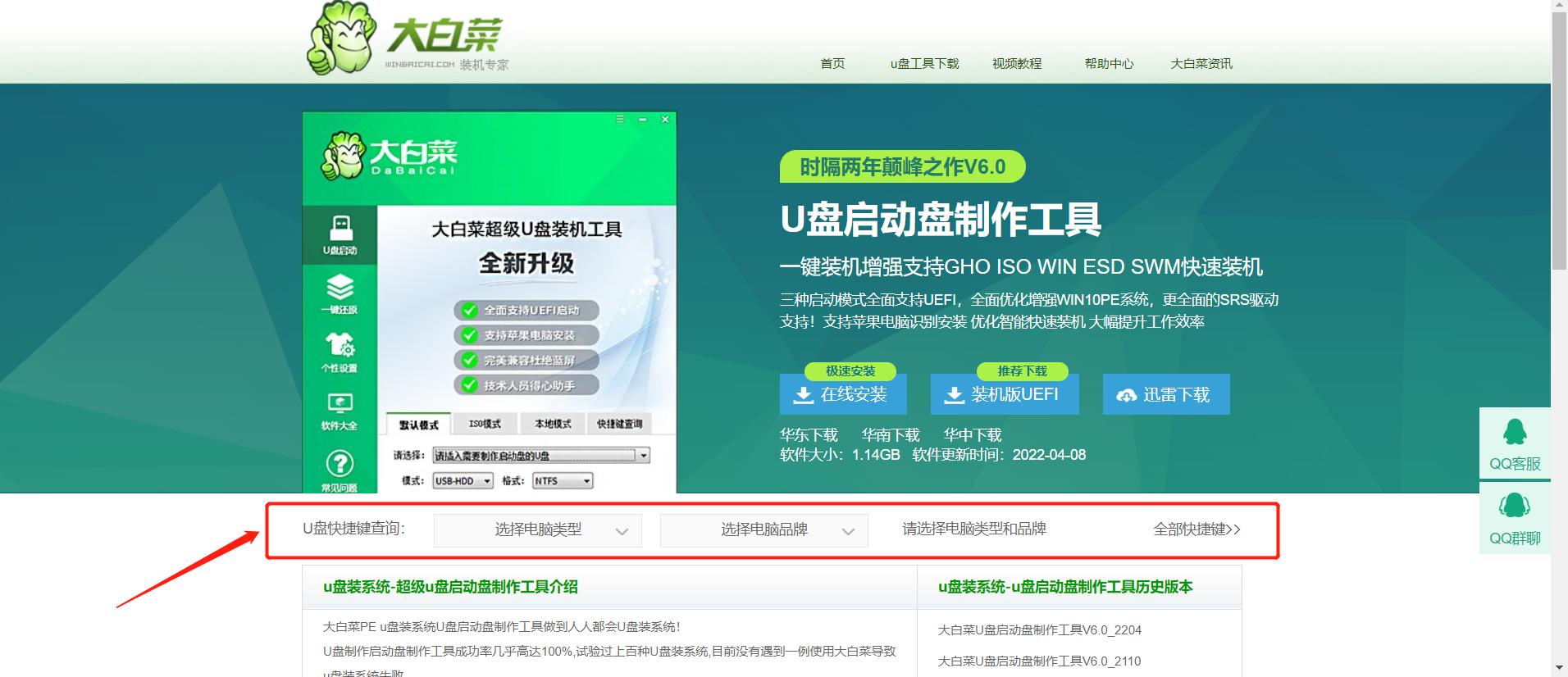Open the 请插入需要制作启动盘的U盘 dropdown
1568x677 pixels.
pos(541,456)
